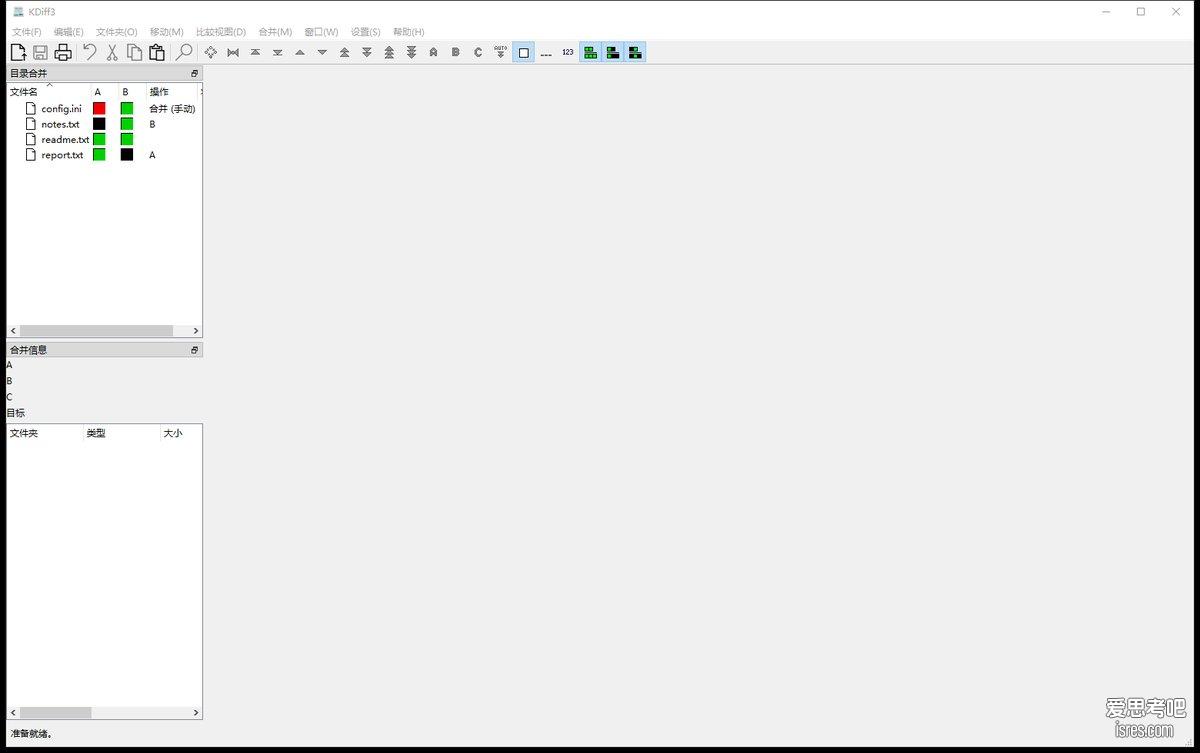Go to previous conflict with double up arrows

[344, 52]
